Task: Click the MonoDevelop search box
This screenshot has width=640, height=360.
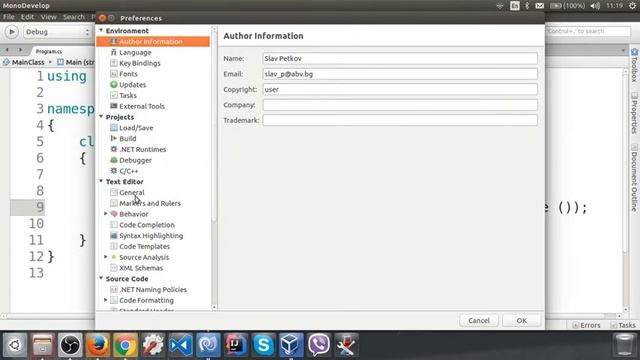Action: coord(588,31)
